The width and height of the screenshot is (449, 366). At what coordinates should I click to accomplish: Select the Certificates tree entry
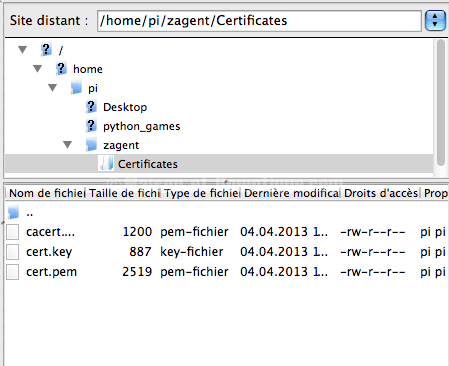point(148,164)
